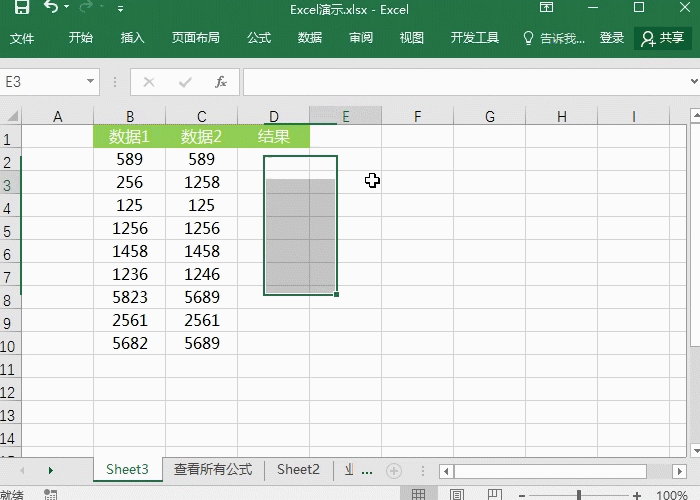Click the horizontal scrollbar right arrow
Image resolution: width=700 pixels, height=500 pixels.
pos(679,471)
